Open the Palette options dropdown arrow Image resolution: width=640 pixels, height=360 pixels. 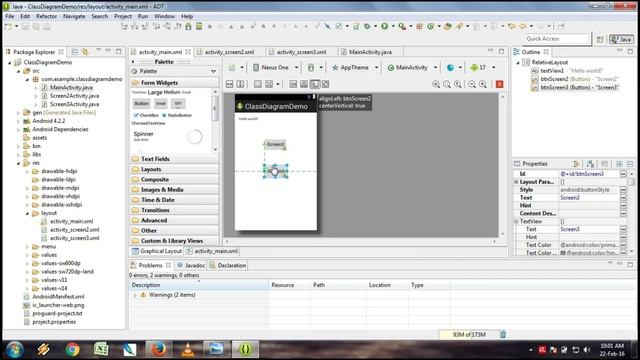(213, 71)
